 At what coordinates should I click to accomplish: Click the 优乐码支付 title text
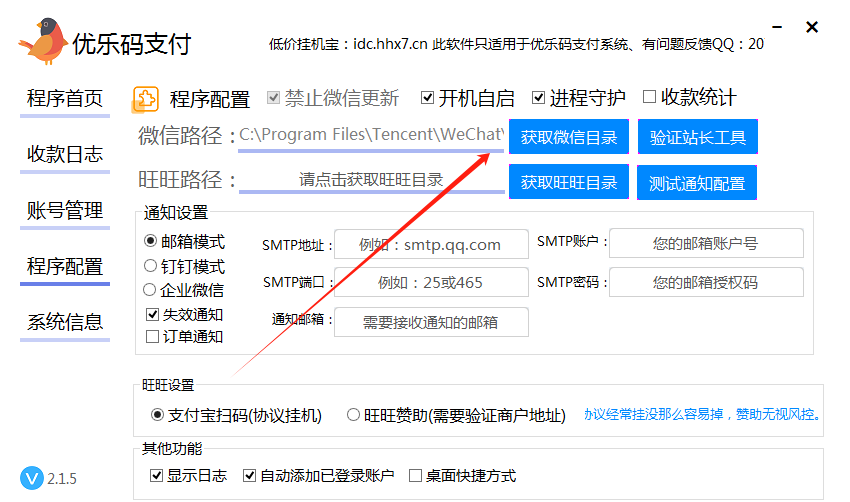tap(132, 44)
